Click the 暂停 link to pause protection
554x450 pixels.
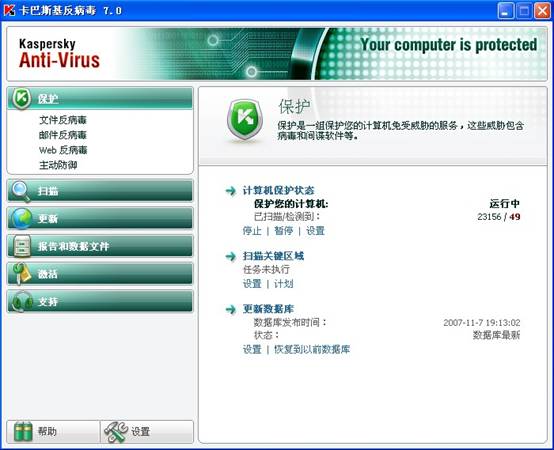[284, 231]
